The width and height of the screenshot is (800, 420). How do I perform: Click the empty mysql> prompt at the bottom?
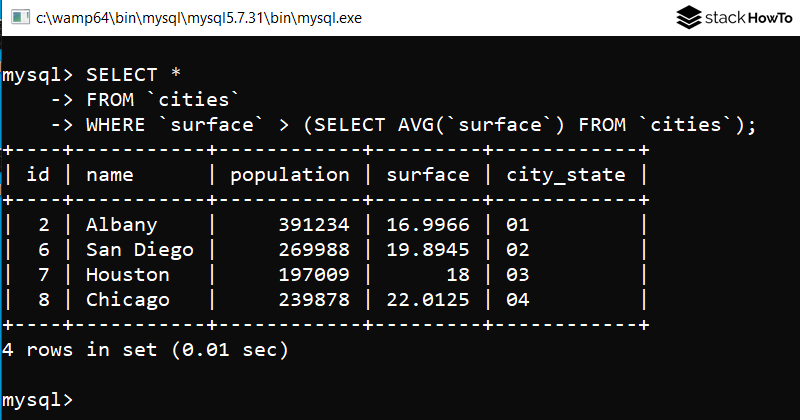tap(38, 399)
